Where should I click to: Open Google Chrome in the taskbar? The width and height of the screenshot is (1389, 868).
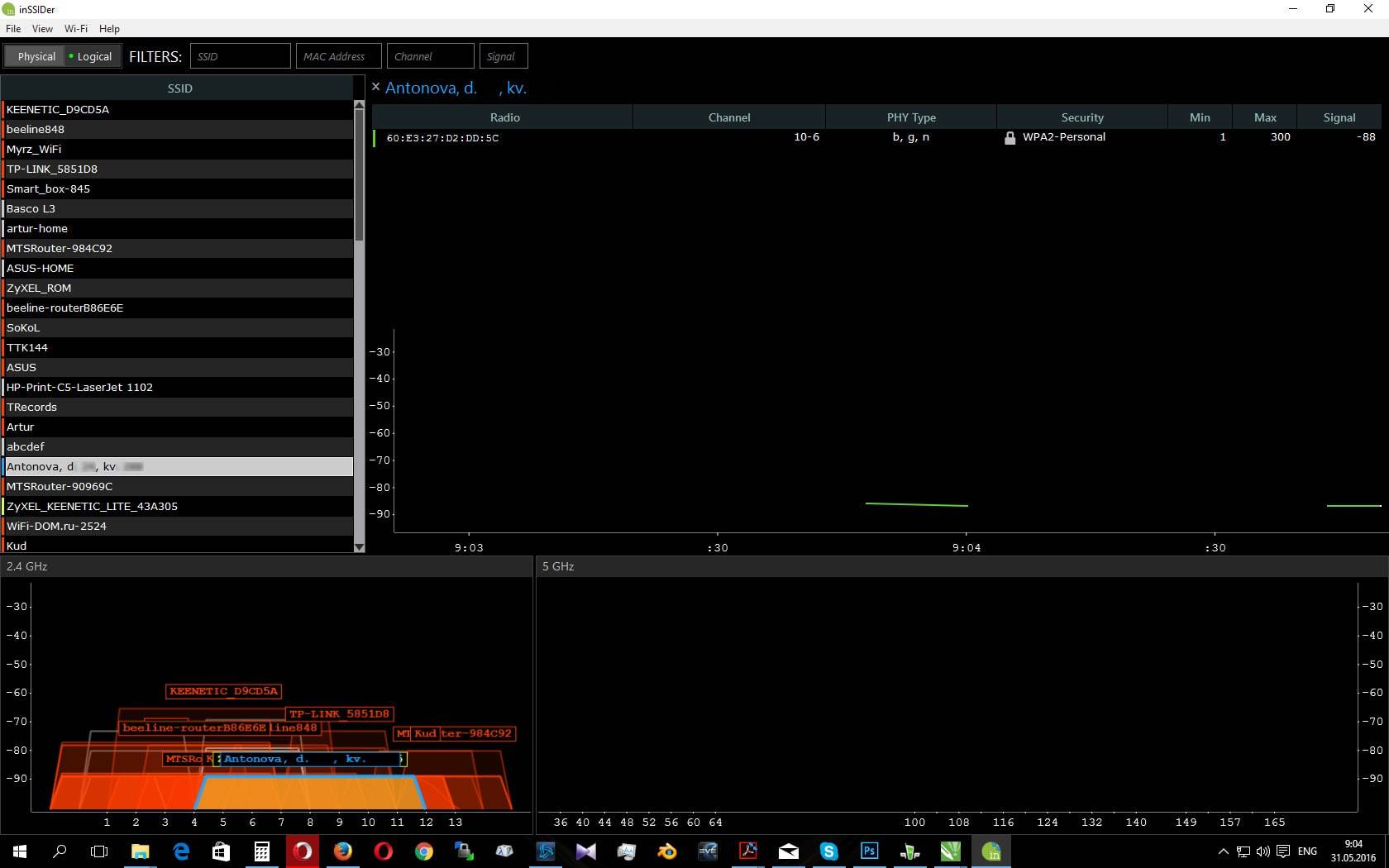click(423, 851)
